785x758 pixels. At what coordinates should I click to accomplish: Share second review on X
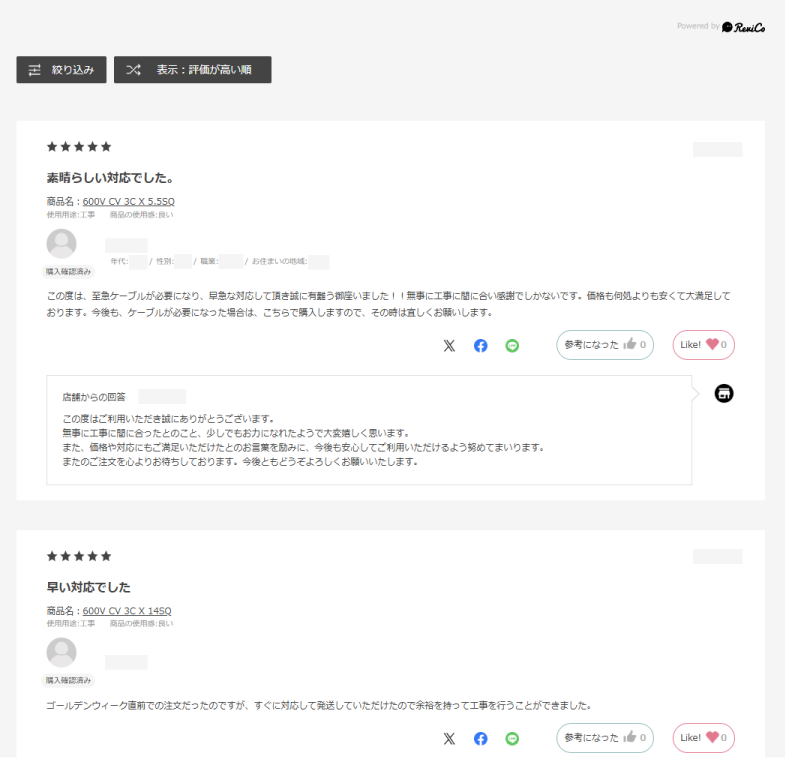(449, 738)
